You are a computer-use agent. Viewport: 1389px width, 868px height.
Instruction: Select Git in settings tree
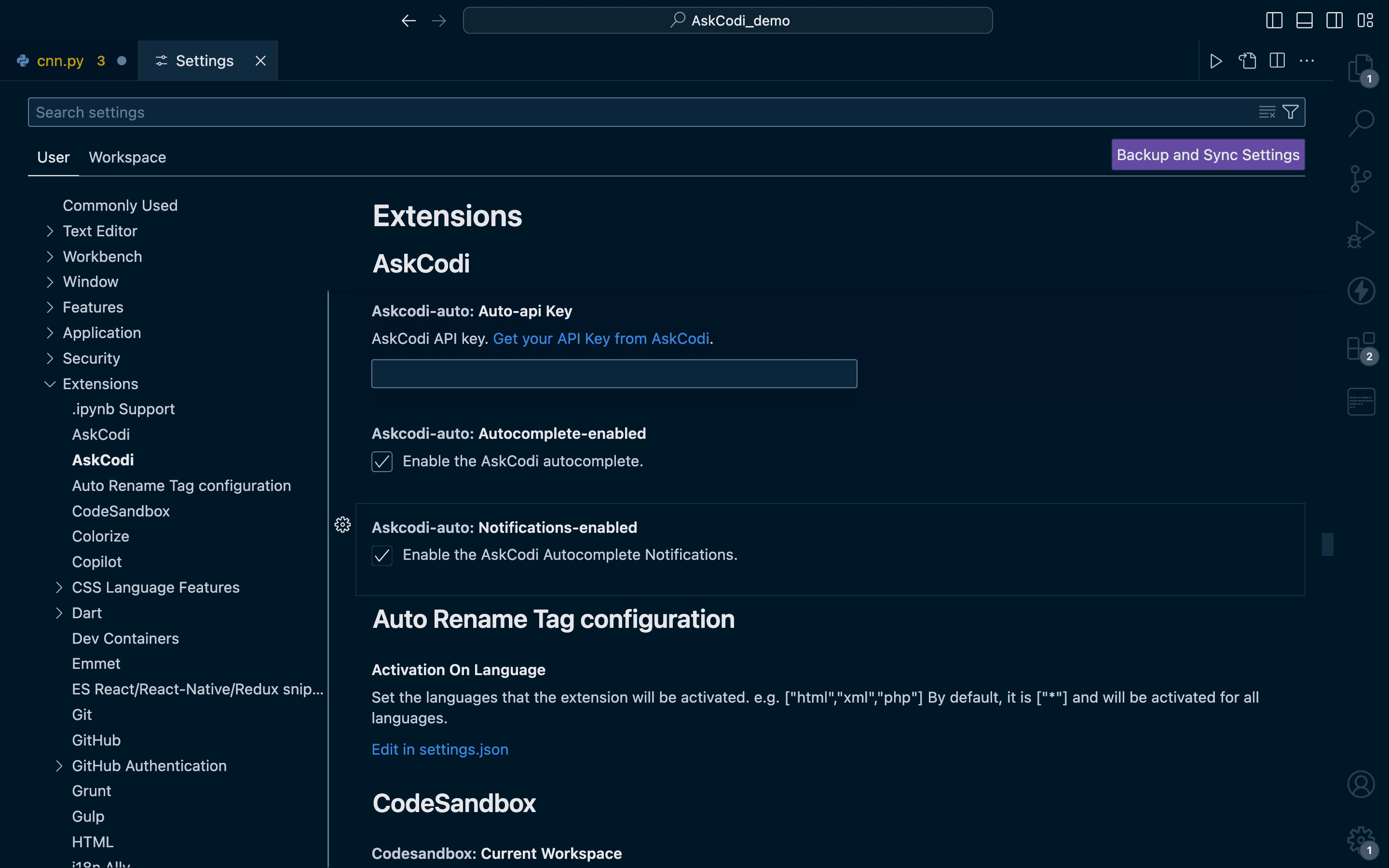pos(82,715)
